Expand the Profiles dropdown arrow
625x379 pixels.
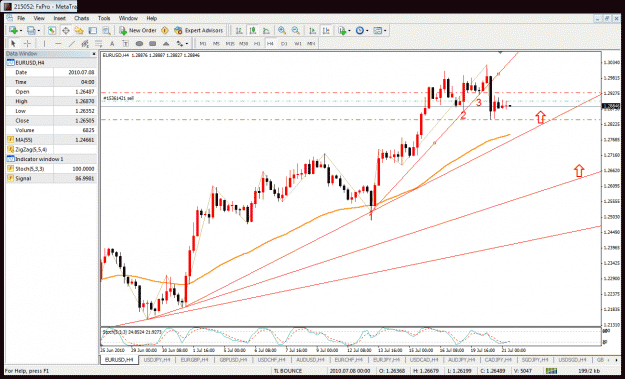(x=38, y=31)
